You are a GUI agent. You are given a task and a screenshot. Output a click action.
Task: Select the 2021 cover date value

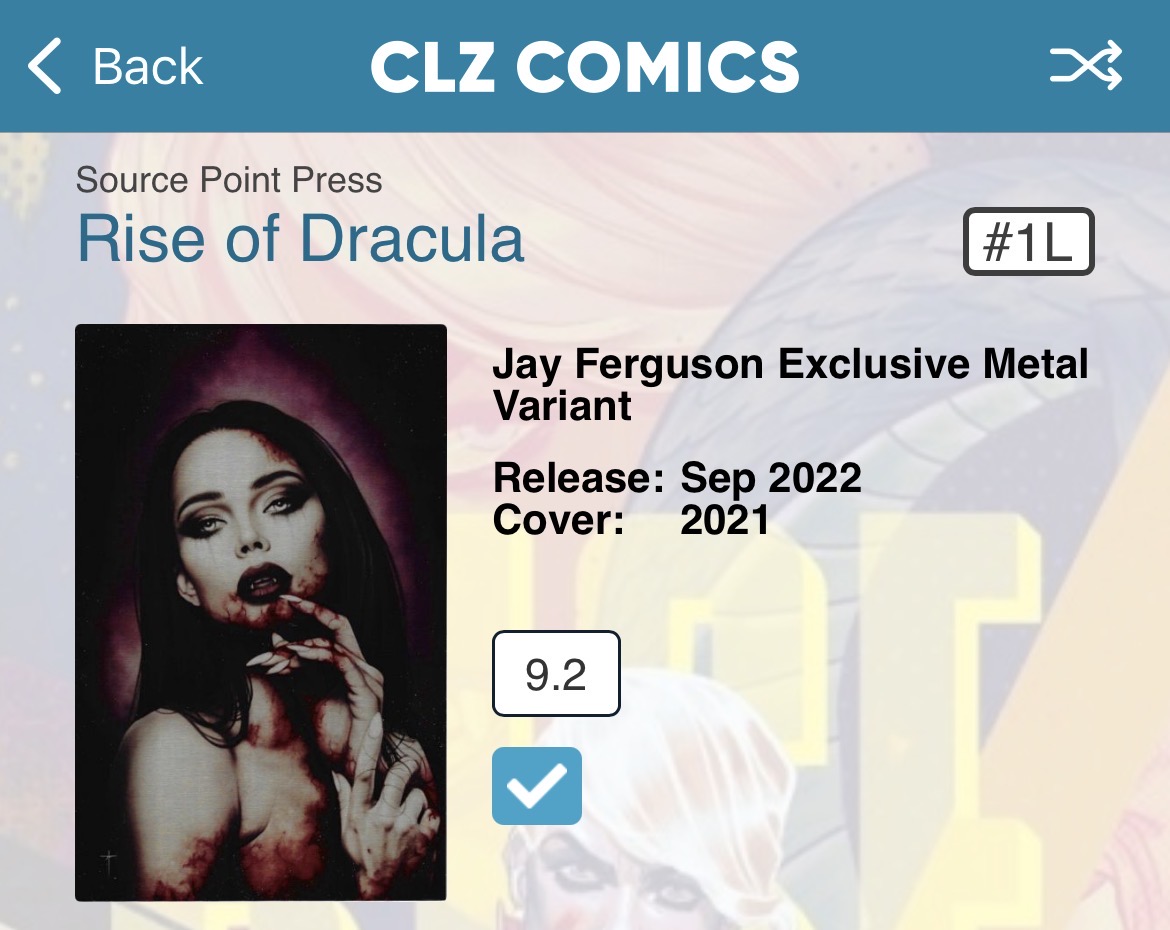pyautogui.click(x=725, y=520)
